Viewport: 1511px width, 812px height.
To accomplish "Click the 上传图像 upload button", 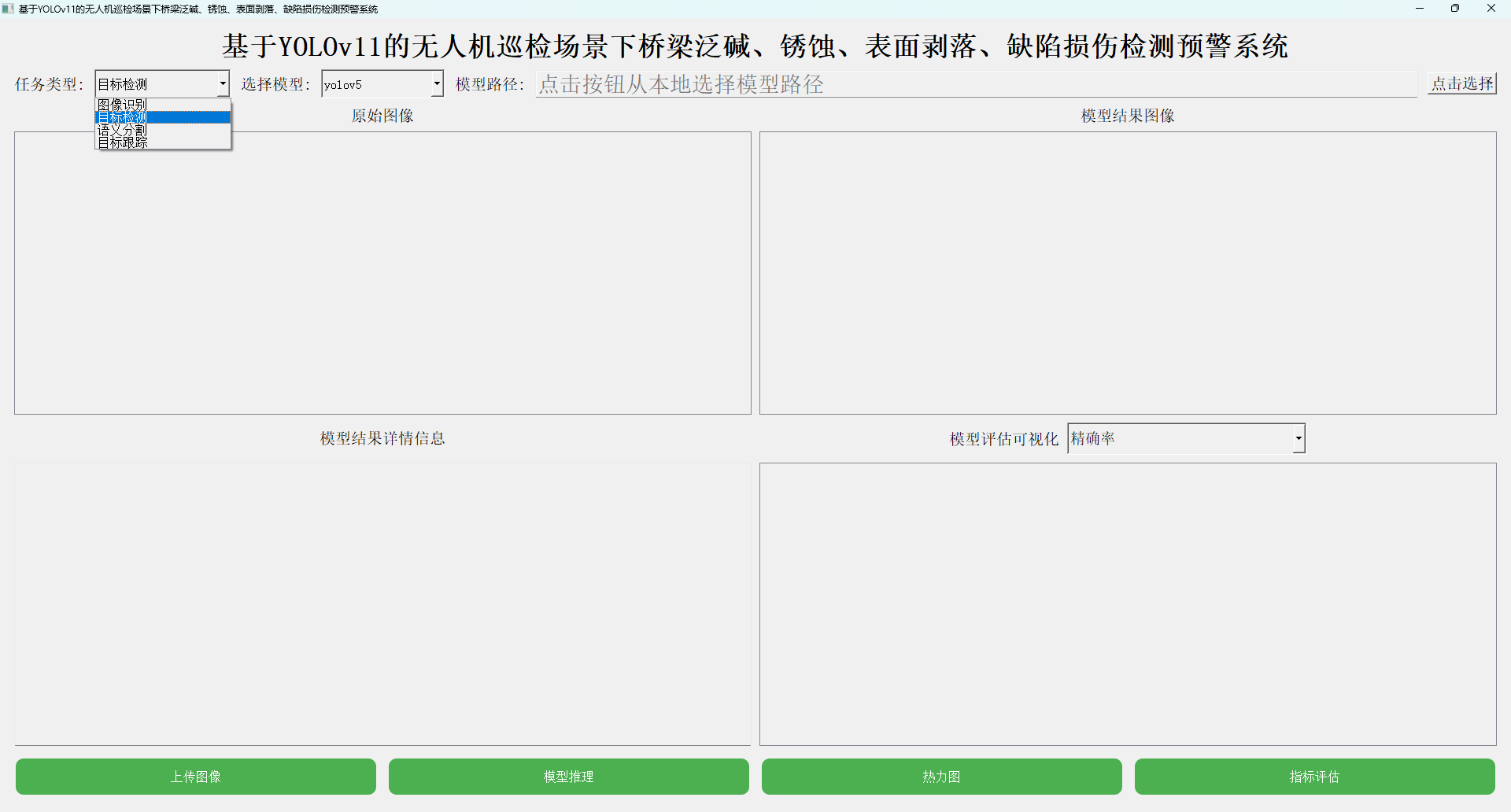I will pos(196,777).
